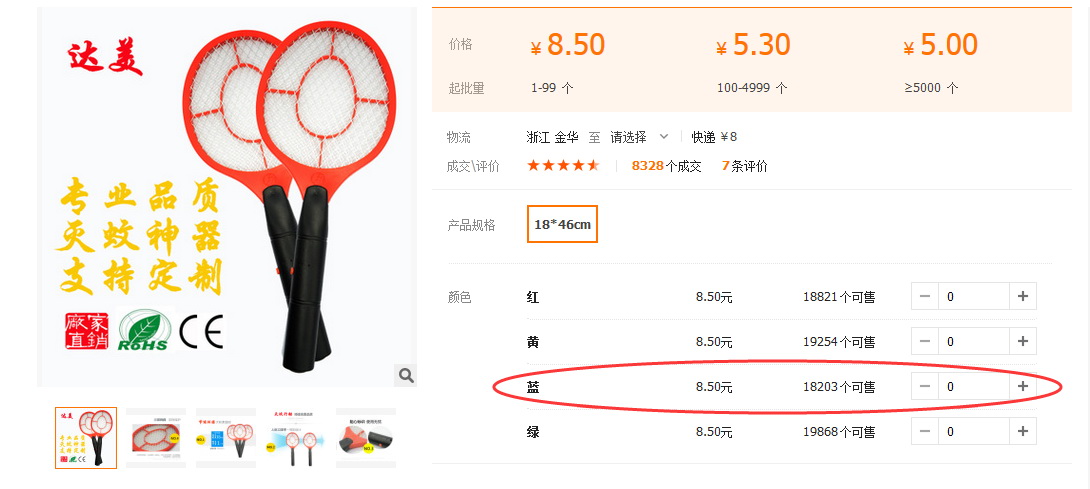Viewport: 1090px width, 489px height.
Task: Decrease quantity for blue (蓝) color
Action: click(925, 387)
